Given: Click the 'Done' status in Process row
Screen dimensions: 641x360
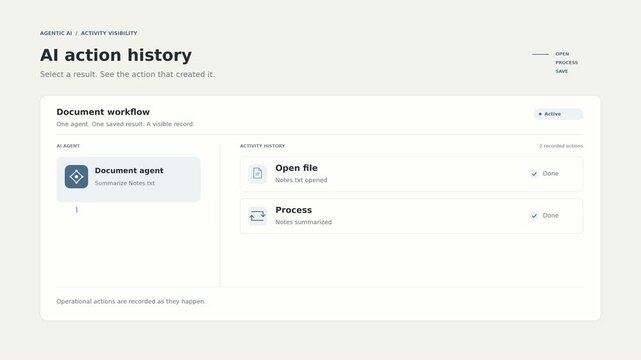Looking at the screenshot, I should tap(550, 216).
